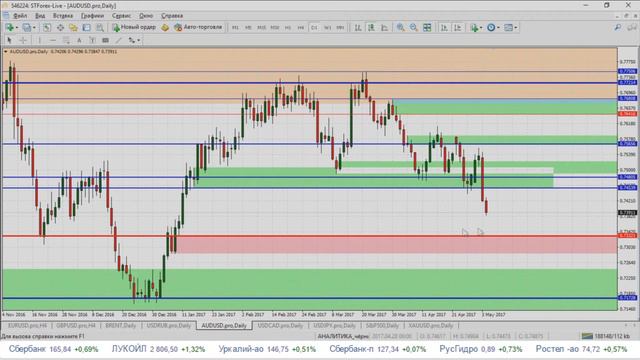Image resolution: width=640 pixels, height=360 pixels.
Task: Switch to the H1 timeframe
Action: (288, 28)
